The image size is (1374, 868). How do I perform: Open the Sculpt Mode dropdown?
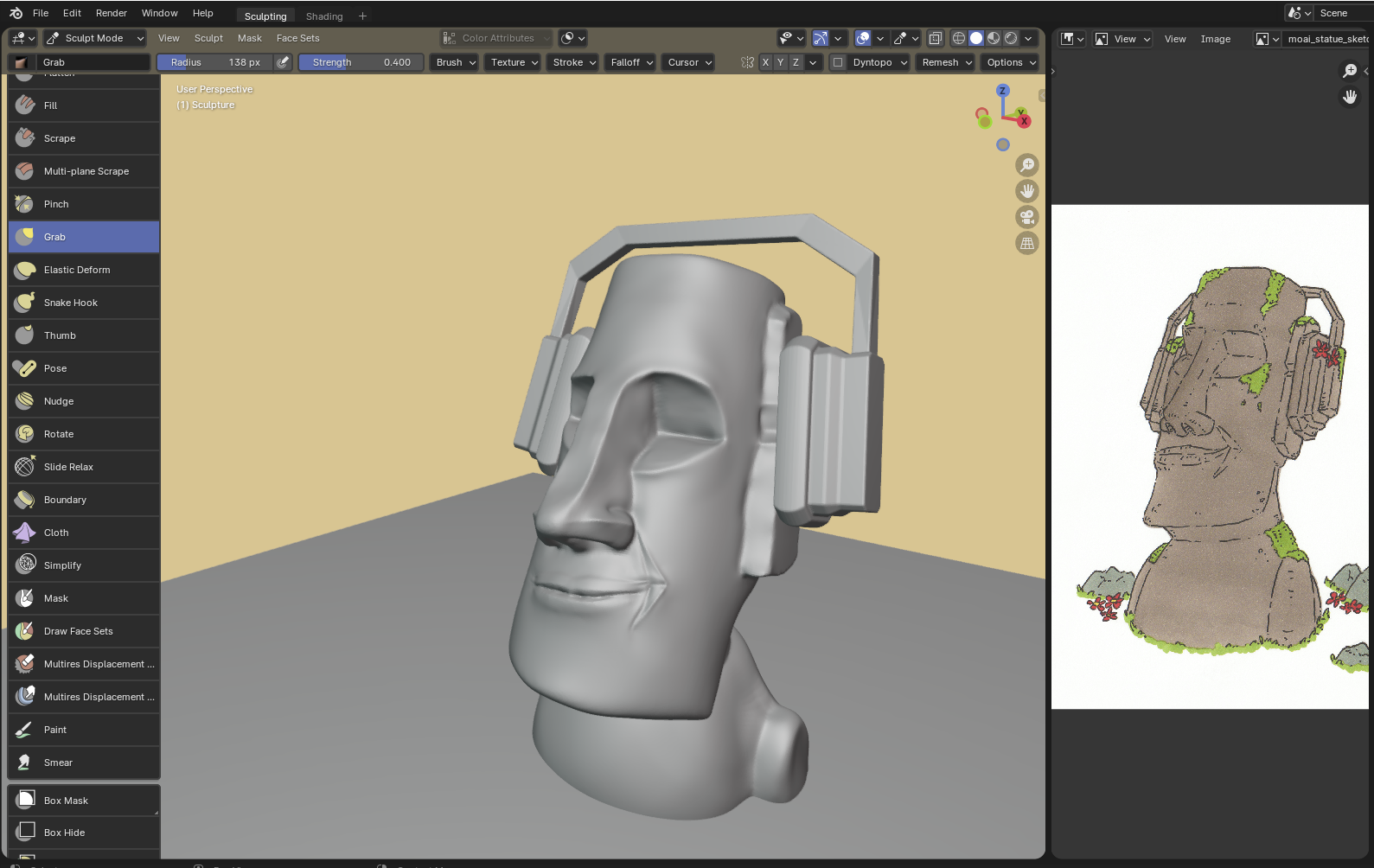[95, 38]
